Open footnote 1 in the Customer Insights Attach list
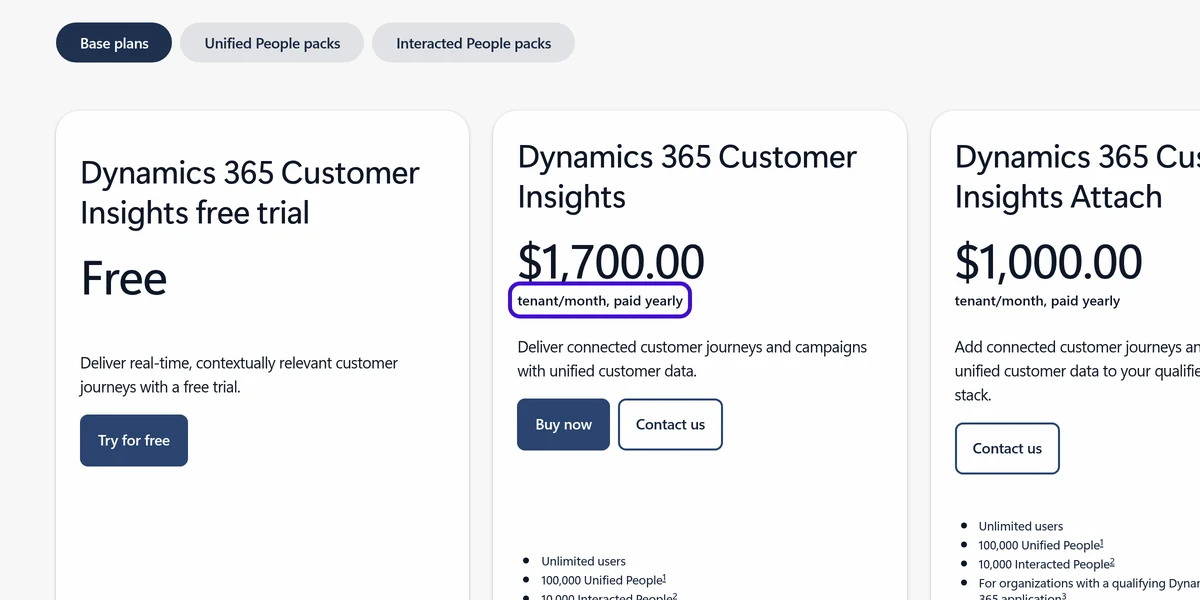Image resolution: width=1200 pixels, height=600 pixels. pos(1101,542)
